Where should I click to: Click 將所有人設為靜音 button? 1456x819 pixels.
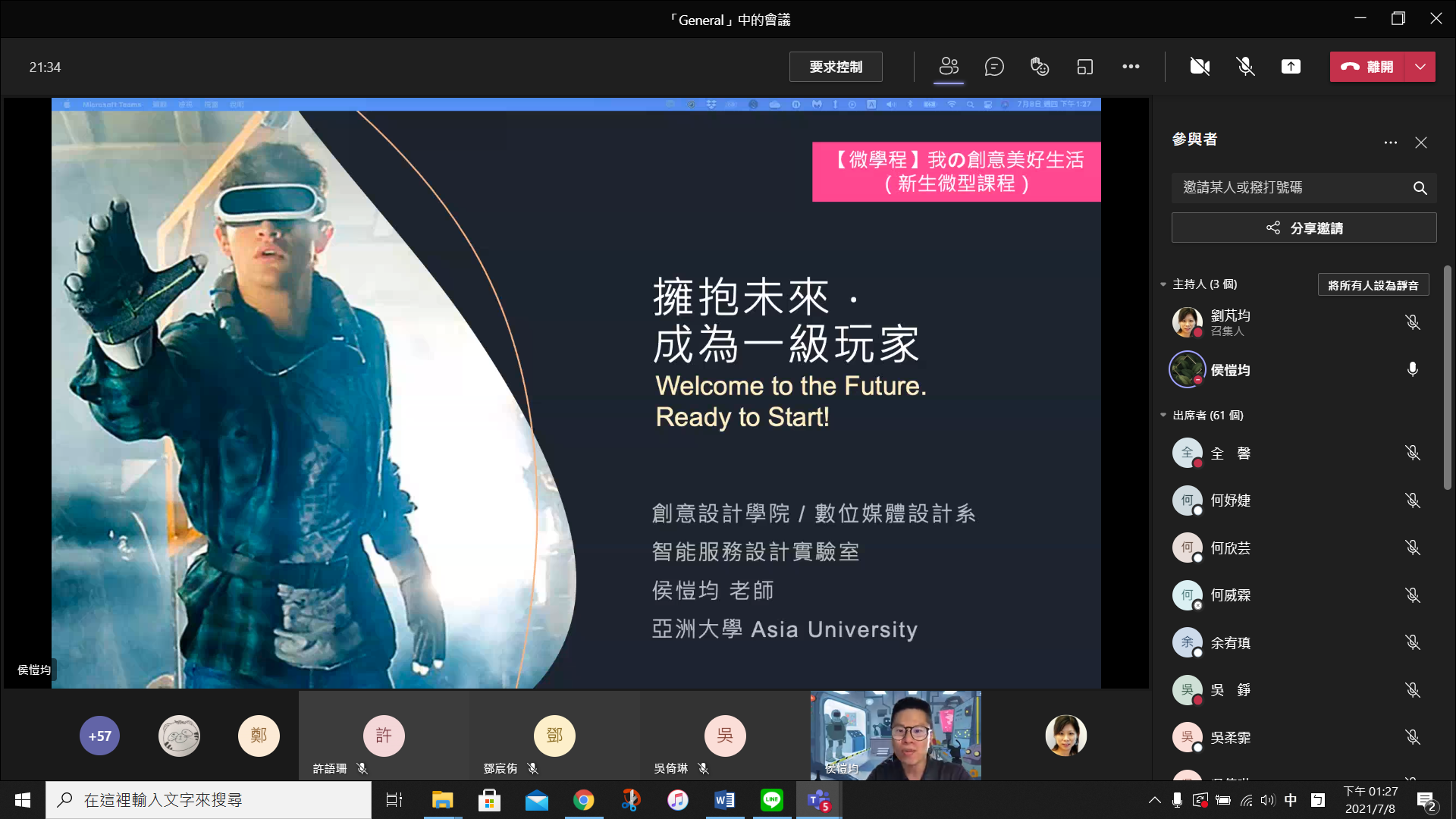(x=1373, y=285)
